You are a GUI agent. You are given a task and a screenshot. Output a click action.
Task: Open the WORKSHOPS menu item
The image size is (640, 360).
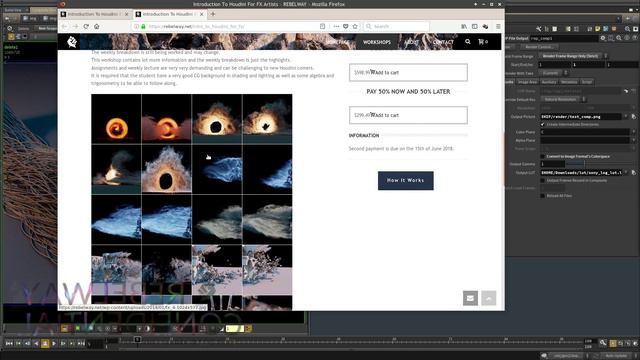coord(377,42)
